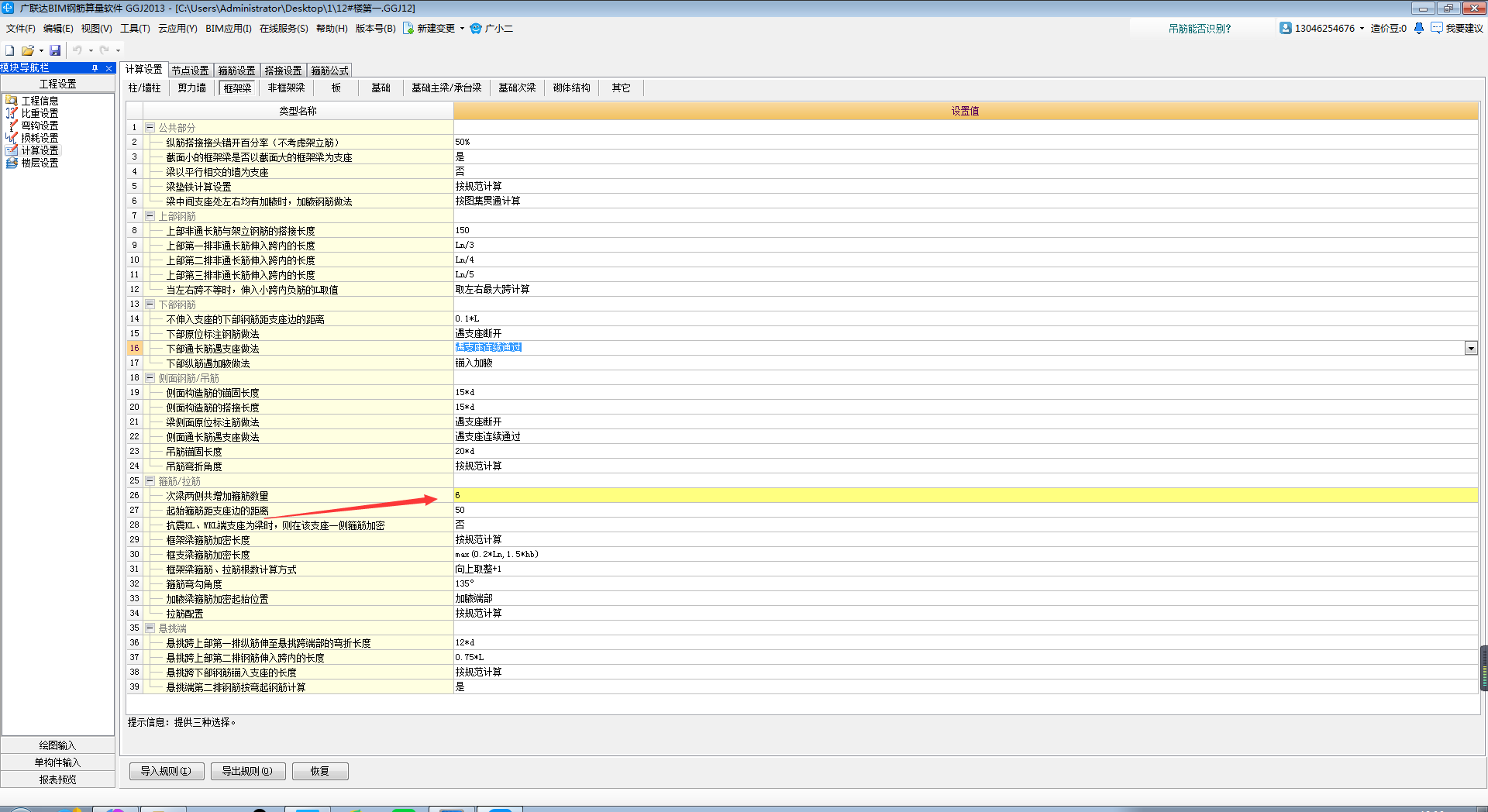Switch to the 箍筋公式 tab

click(330, 71)
